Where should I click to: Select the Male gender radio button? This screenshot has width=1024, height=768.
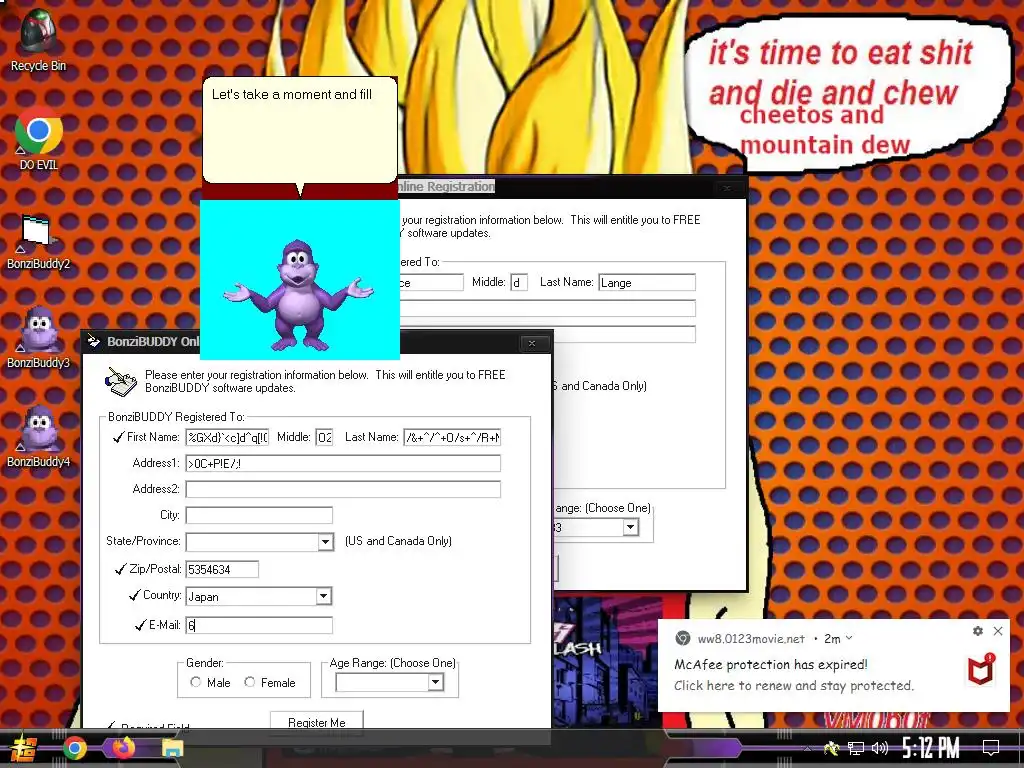coord(195,682)
